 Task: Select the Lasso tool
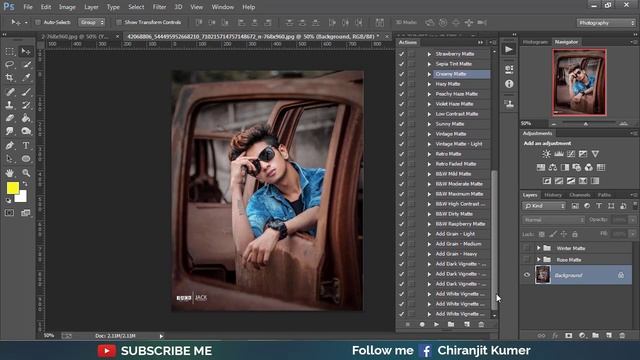[x=10, y=64]
